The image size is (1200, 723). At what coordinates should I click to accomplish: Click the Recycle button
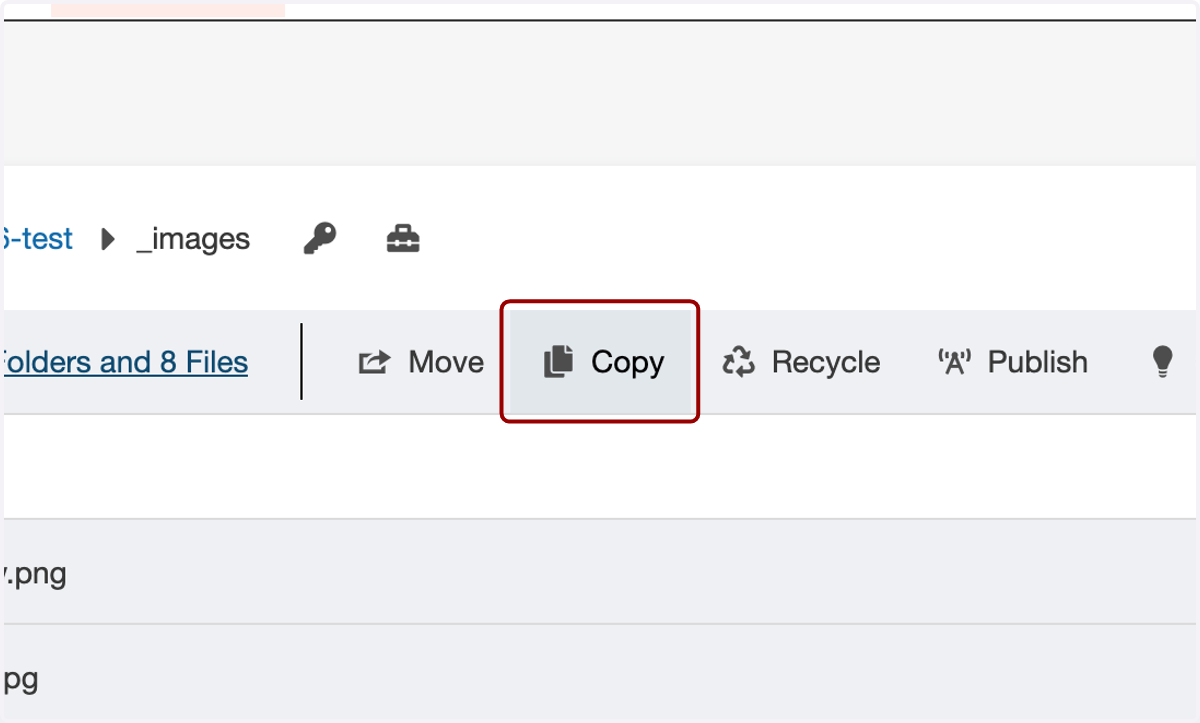coord(801,362)
